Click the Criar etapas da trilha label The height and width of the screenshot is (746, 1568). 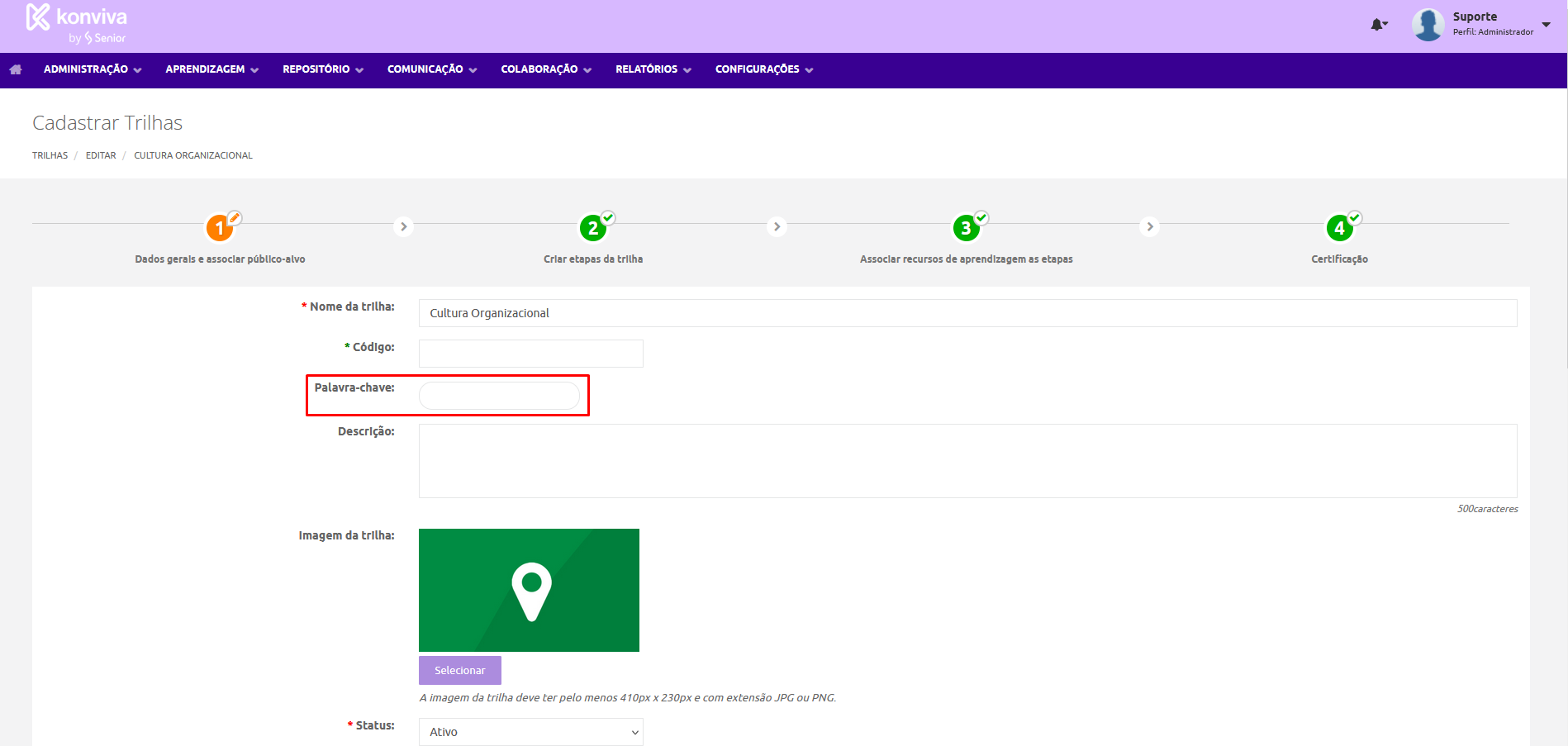point(592,259)
